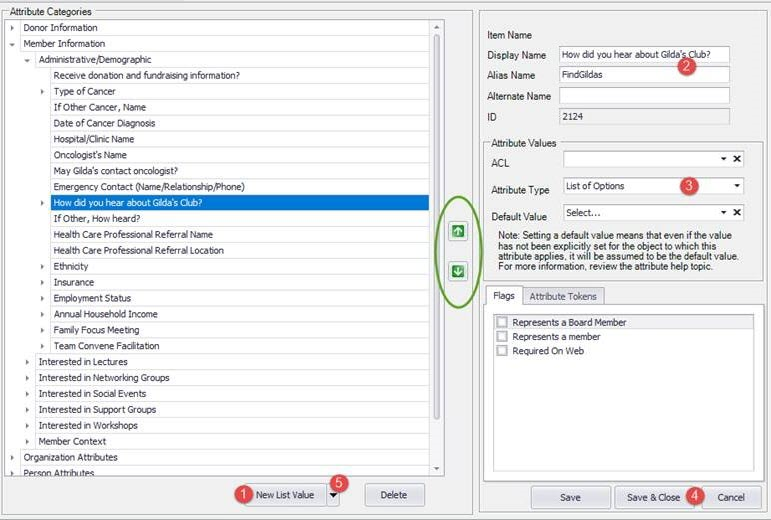Check Represents a member flag
The height and width of the screenshot is (520, 771).
tap(502, 336)
